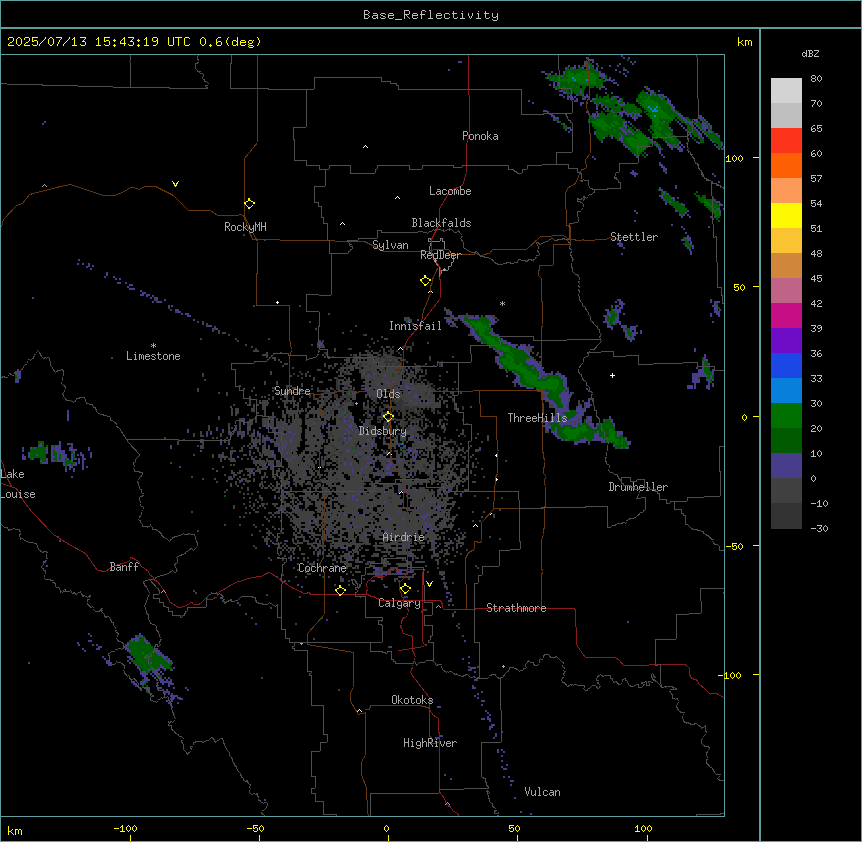Click the Ponoka city label
The width and height of the screenshot is (862, 842).
[x=480, y=136]
